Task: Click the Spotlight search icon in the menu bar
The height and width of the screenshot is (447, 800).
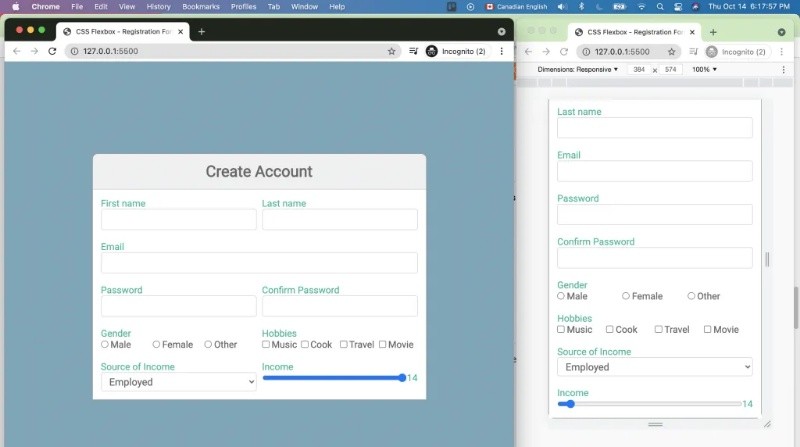Action: click(x=660, y=7)
